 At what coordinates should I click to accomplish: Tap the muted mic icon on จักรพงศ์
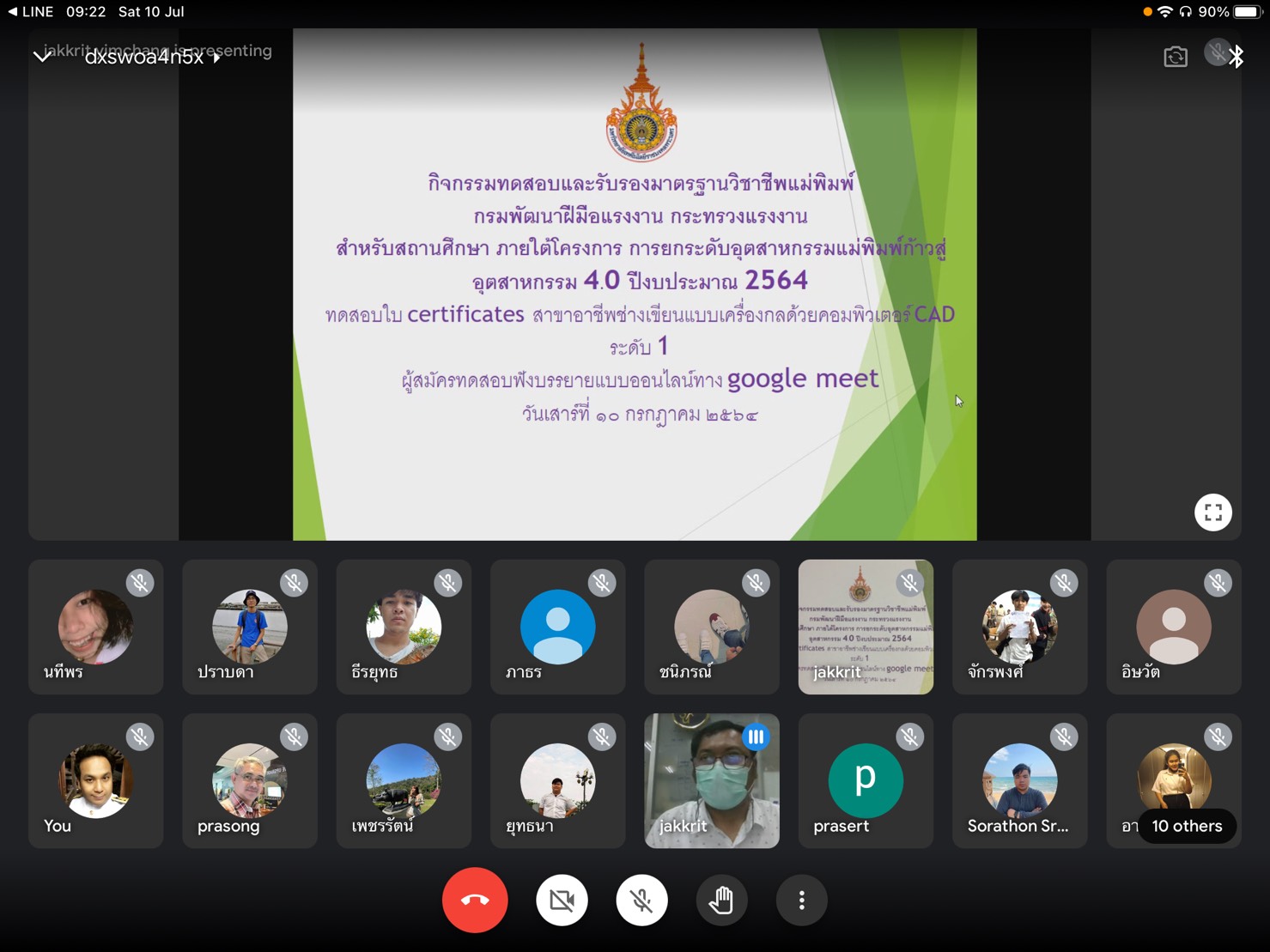point(1064,583)
